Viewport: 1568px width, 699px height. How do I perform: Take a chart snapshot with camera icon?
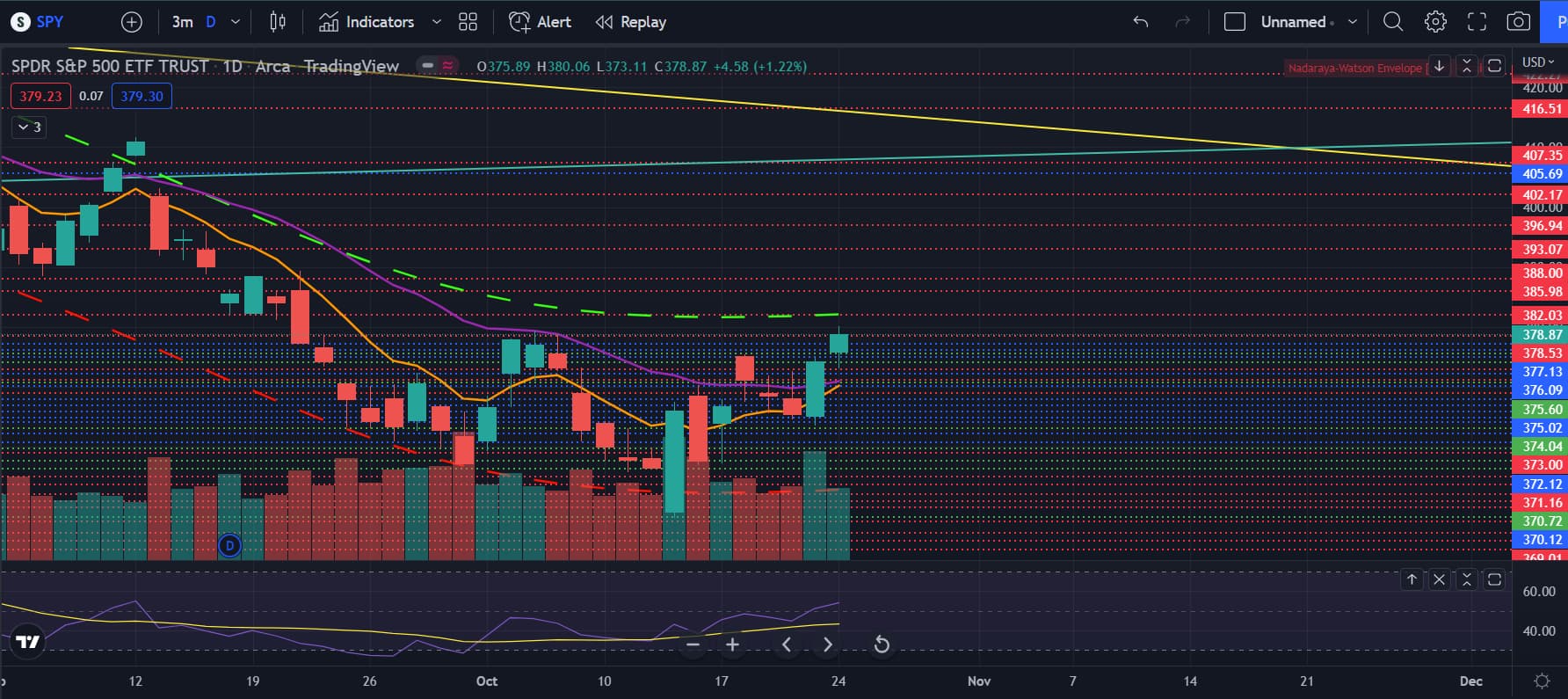click(1519, 22)
